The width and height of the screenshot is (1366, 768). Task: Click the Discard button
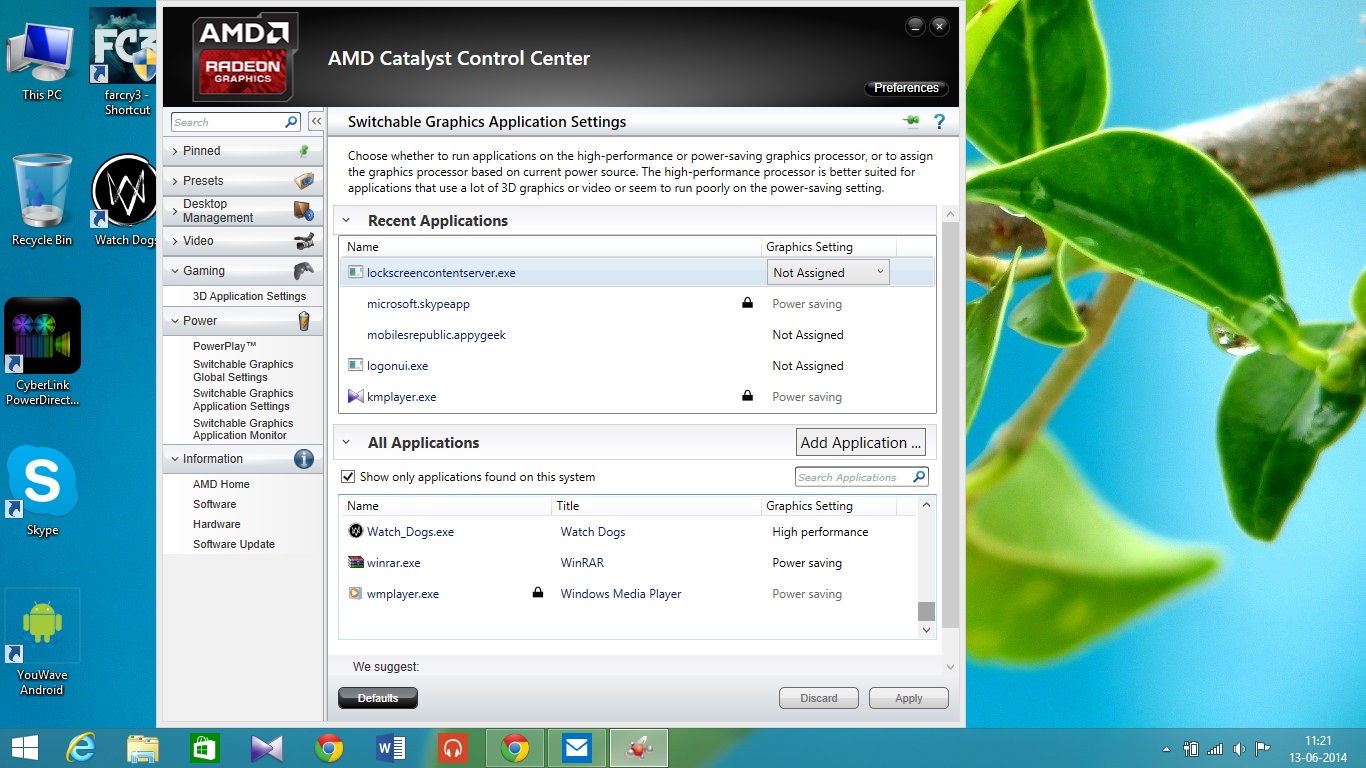(819, 698)
